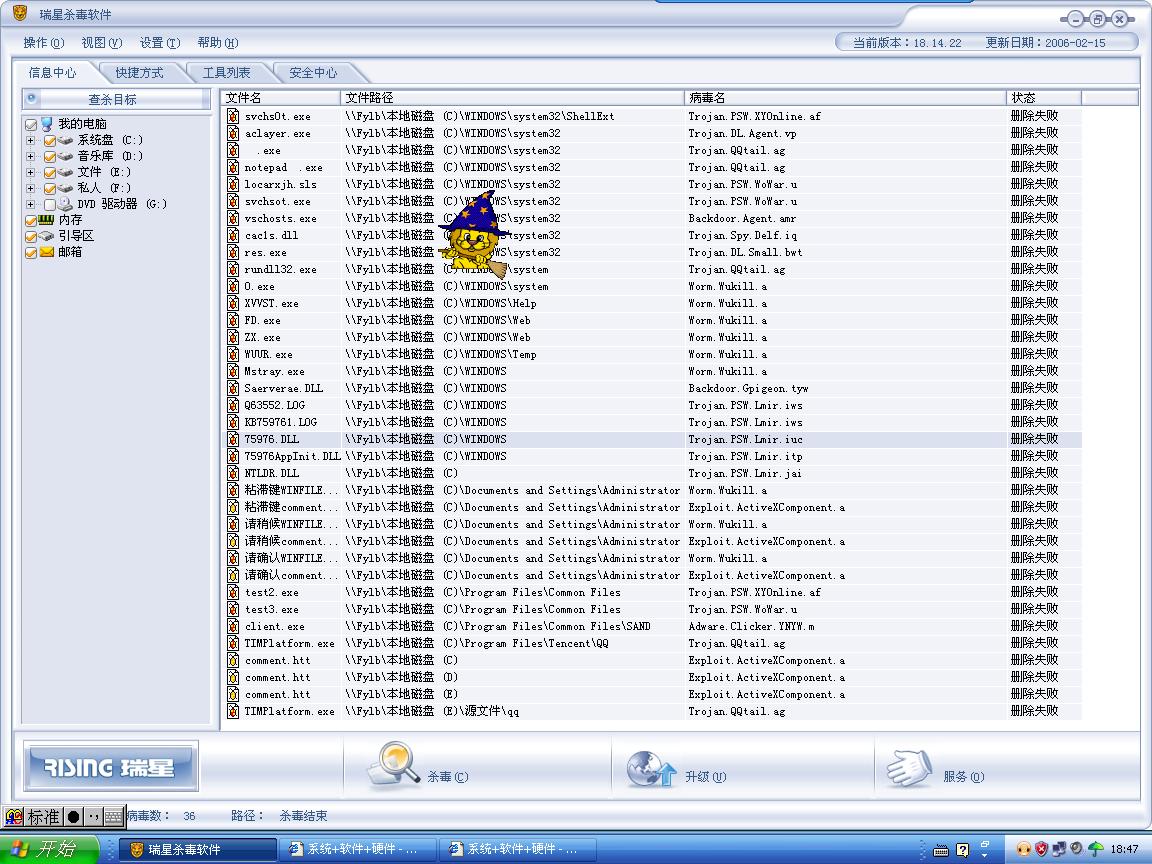1152x864 pixels.
Task: Click the small icon left of 查杀目标 header
Action: [x=32, y=98]
